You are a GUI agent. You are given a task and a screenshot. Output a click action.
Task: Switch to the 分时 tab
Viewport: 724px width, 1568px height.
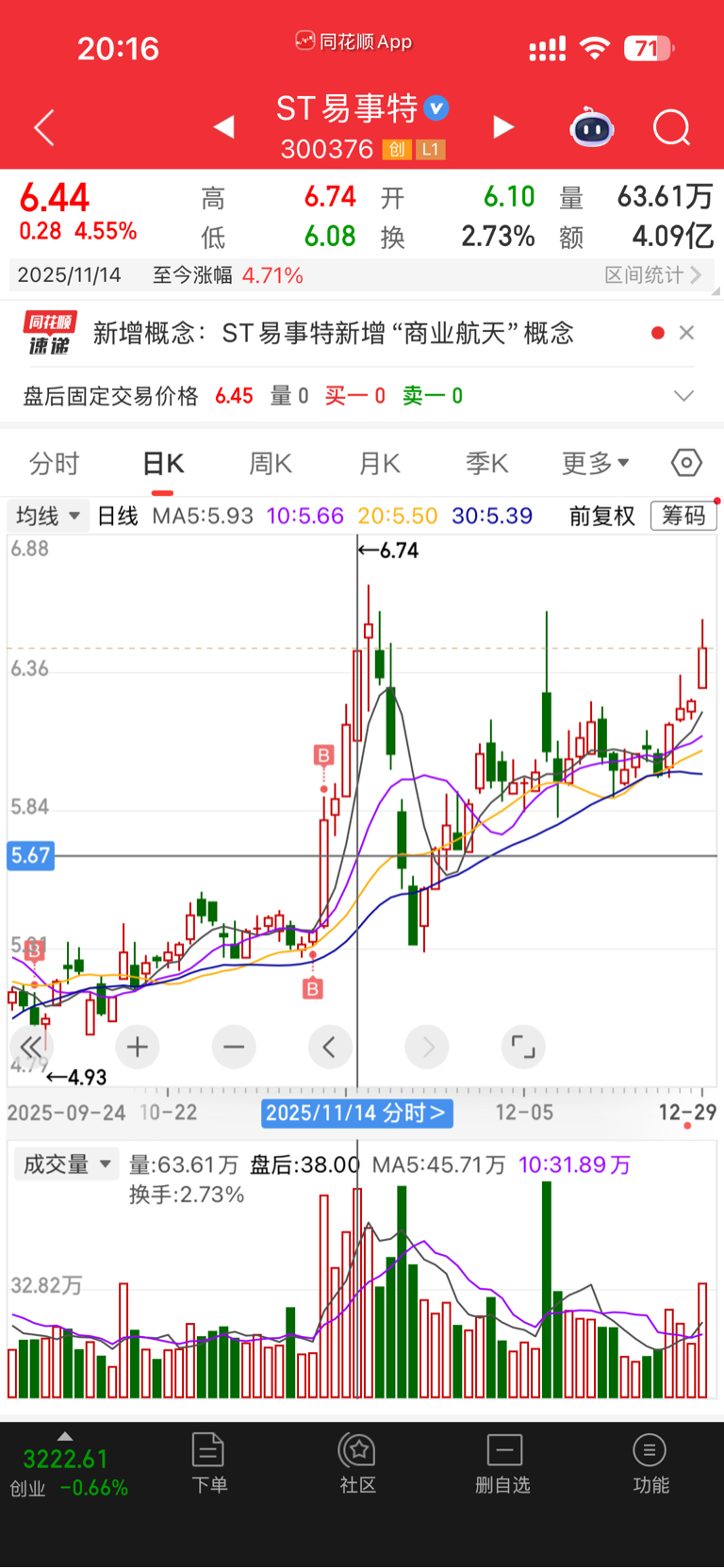click(x=54, y=464)
